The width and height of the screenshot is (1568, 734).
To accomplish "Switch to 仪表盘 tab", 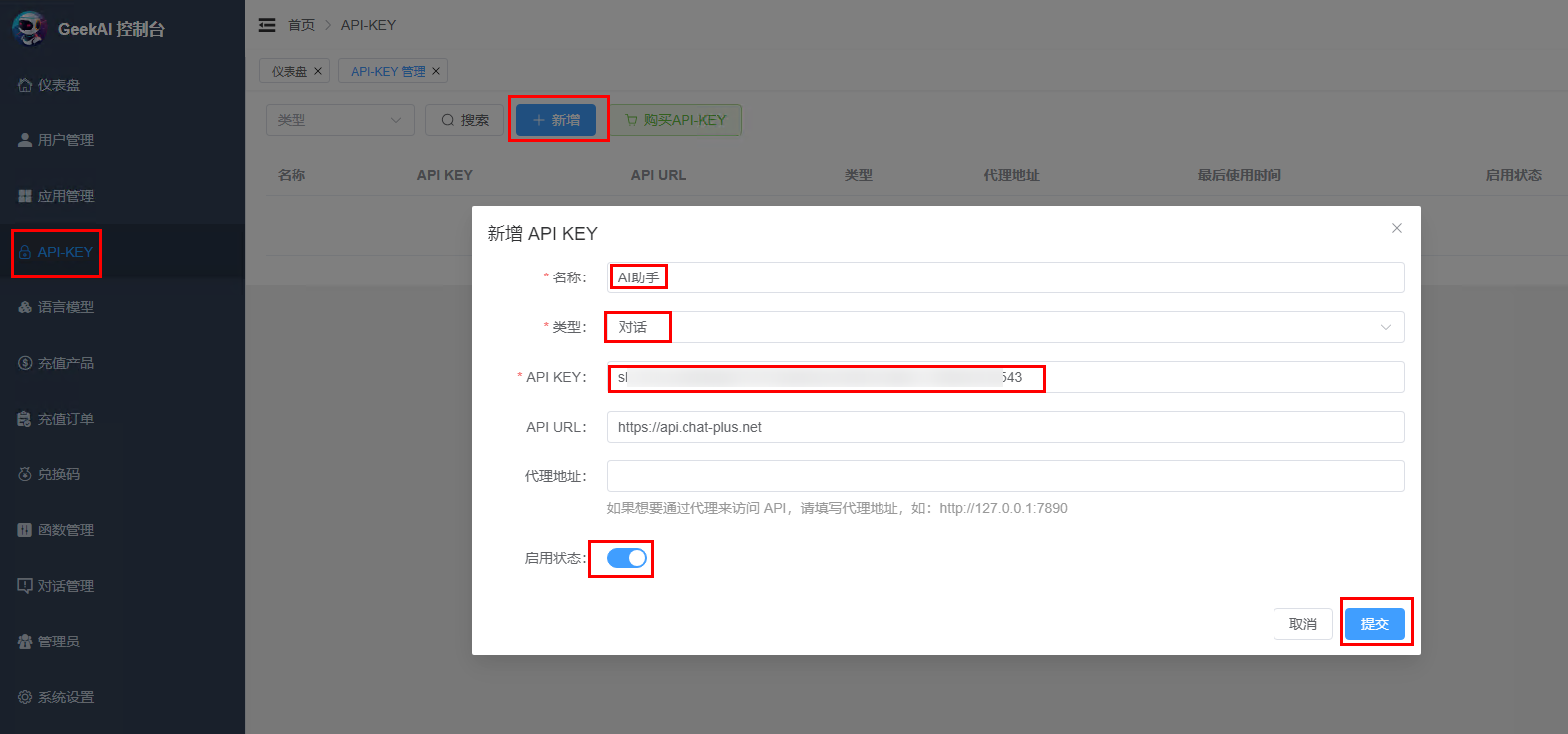I will [x=290, y=71].
